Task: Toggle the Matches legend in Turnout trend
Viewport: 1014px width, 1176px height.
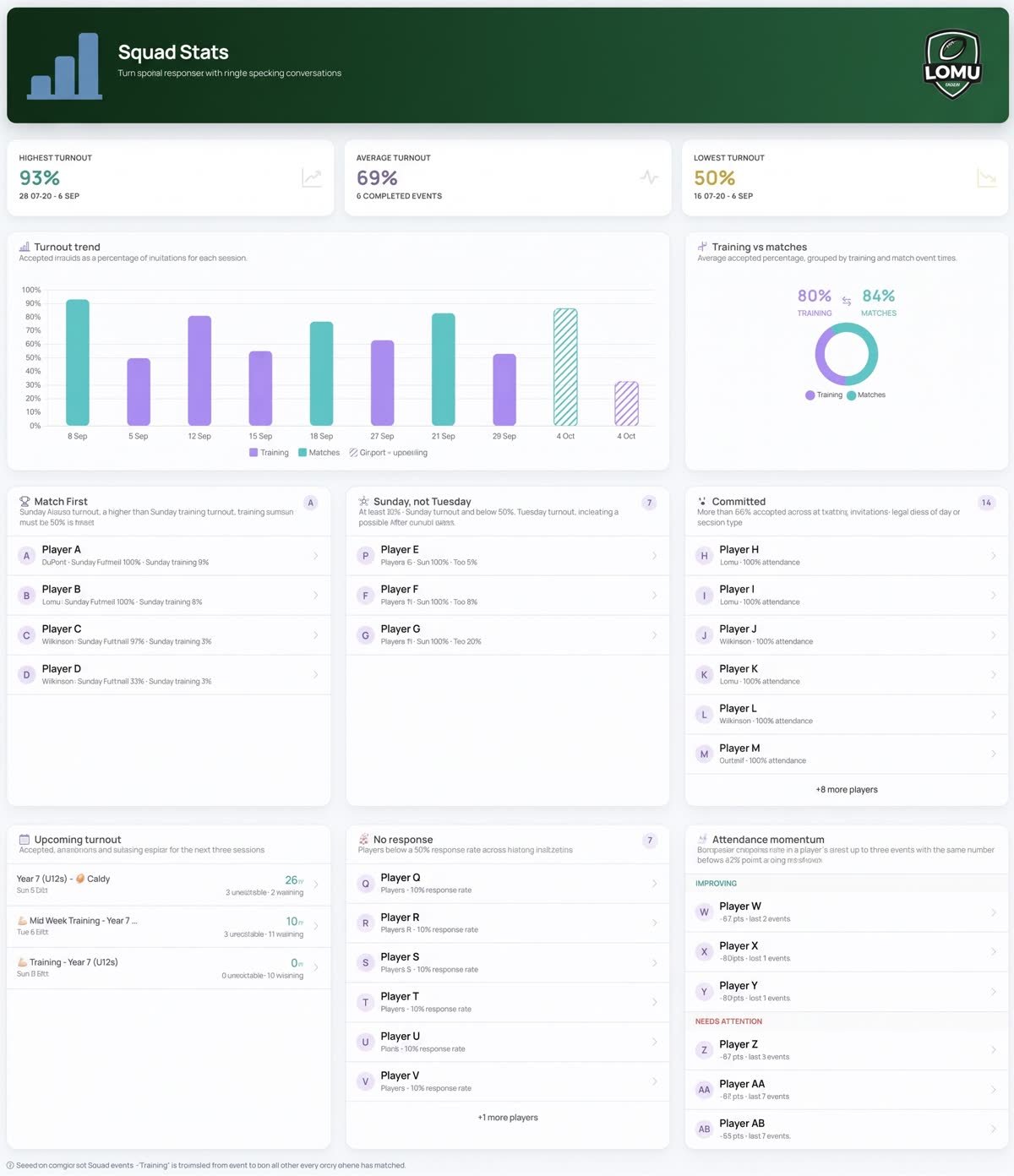Action: click(x=319, y=453)
